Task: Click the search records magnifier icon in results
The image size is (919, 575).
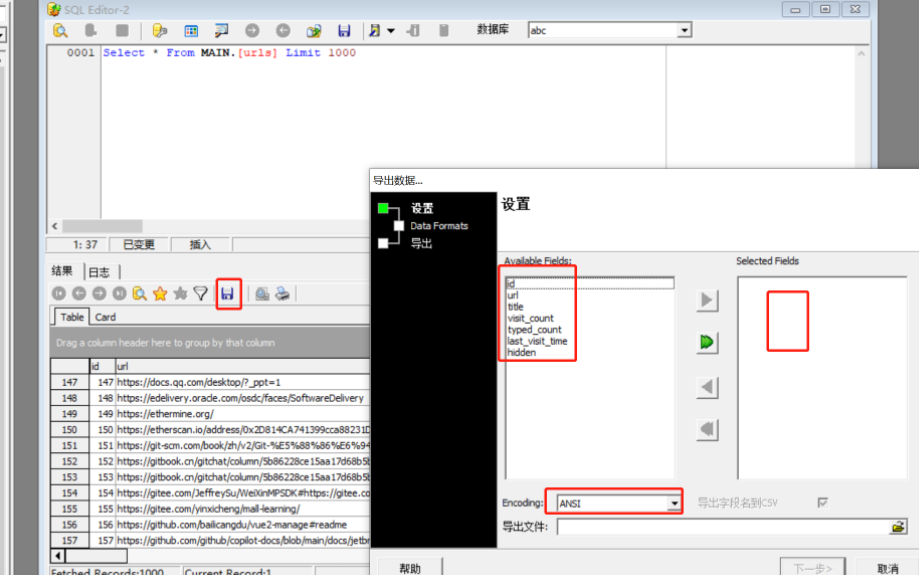Action: pyautogui.click(x=139, y=294)
